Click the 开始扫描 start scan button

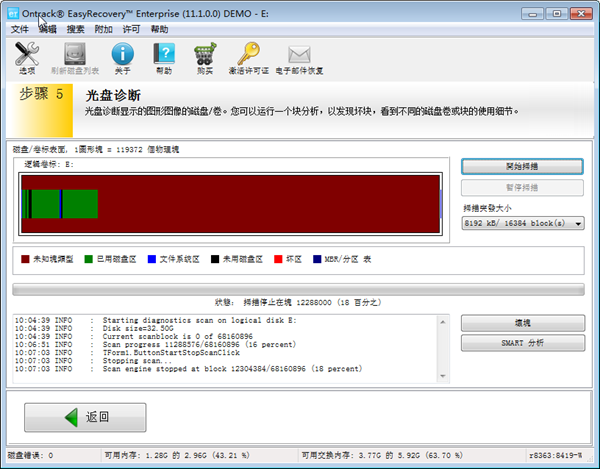click(x=522, y=166)
